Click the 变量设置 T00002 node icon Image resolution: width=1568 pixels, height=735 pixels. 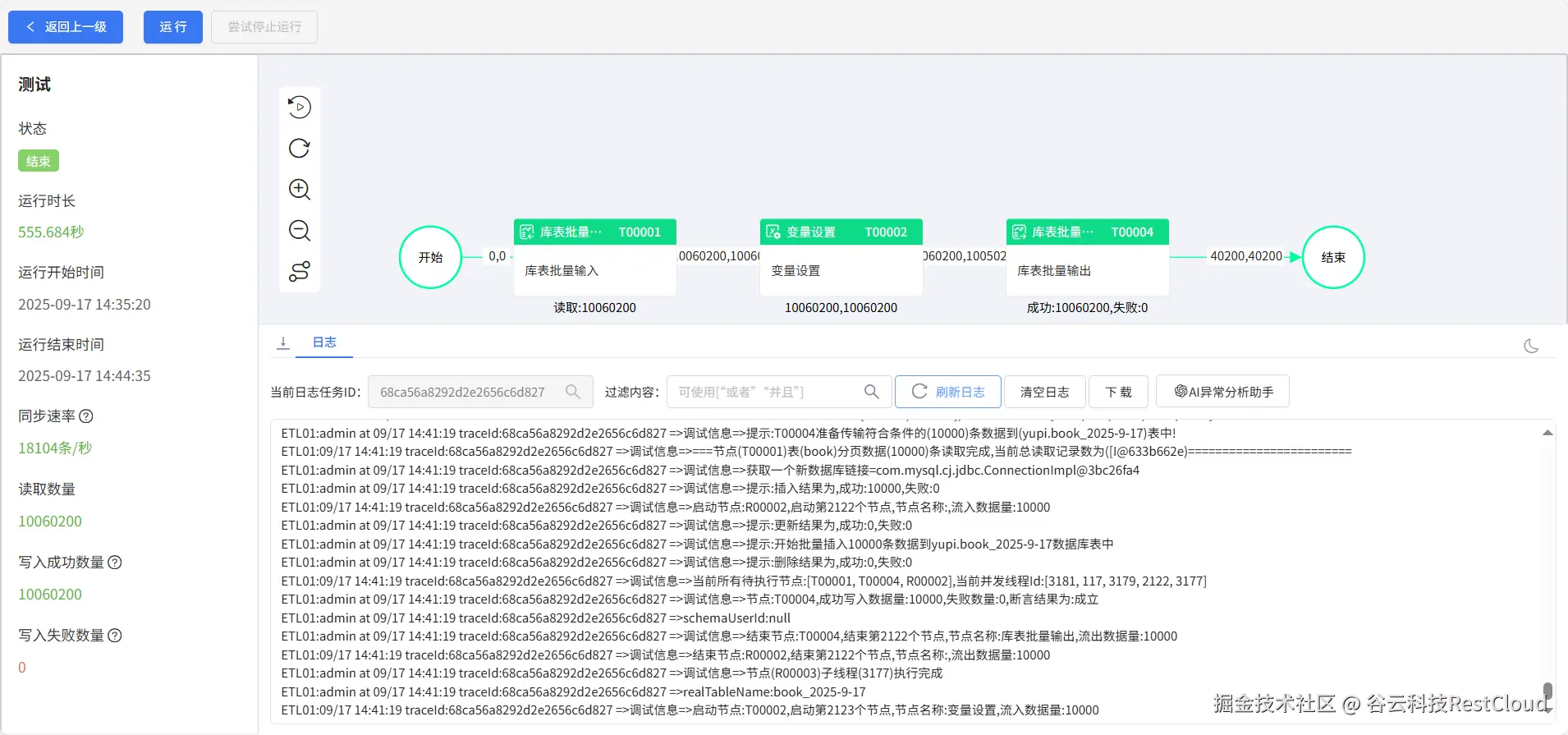(773, 232)
